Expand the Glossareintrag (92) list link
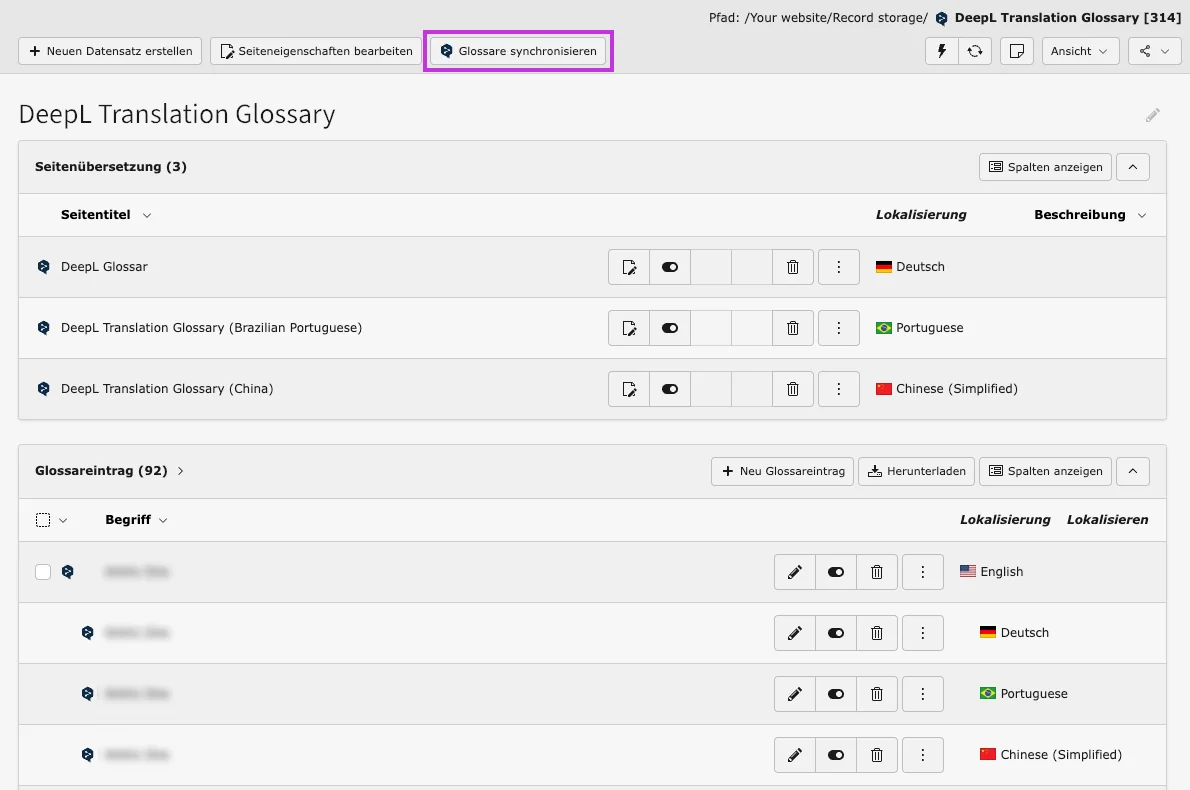1190x790 pixels. click(180, 470)
